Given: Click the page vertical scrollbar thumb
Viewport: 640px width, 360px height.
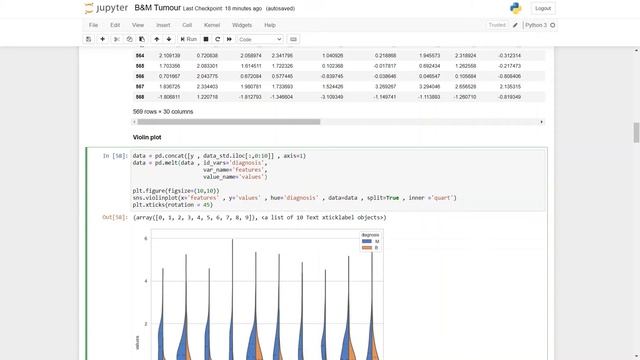Looking at the screenshot, I should [x=636, y=133].
